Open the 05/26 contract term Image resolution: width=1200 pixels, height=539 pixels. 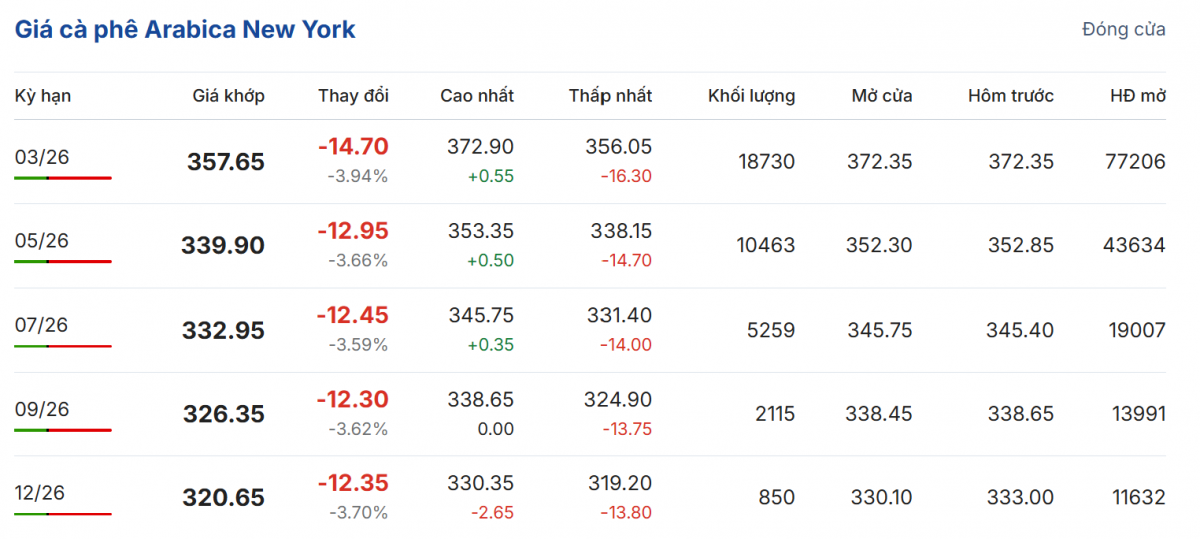42,241
